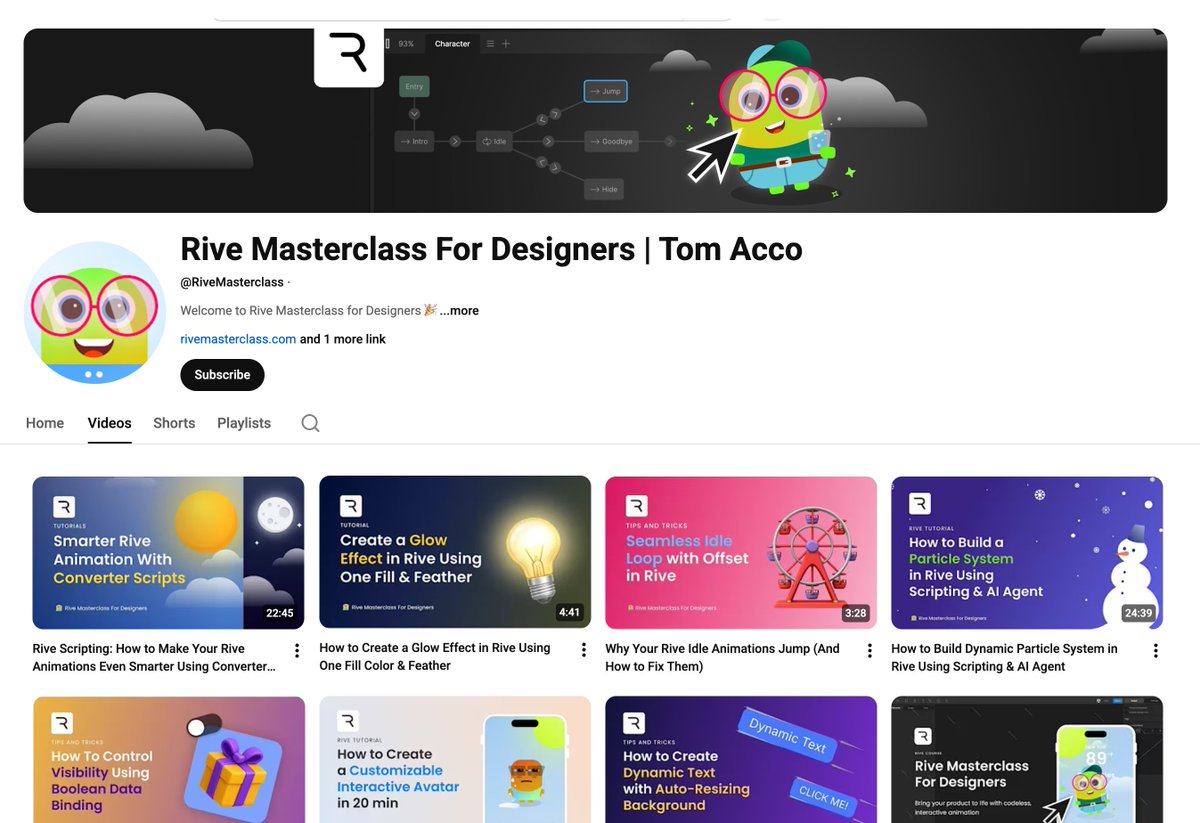Open the channel search magnifier icon
Viewport: 1200px width, 823px height.
tap(310, 423)
